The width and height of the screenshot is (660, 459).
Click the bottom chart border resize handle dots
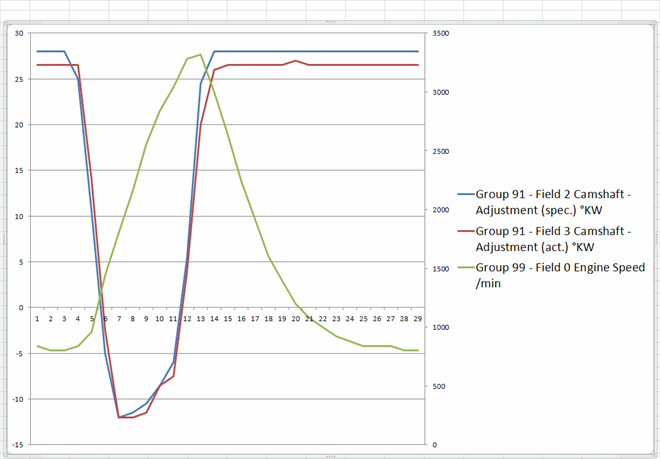click(330, 456)
